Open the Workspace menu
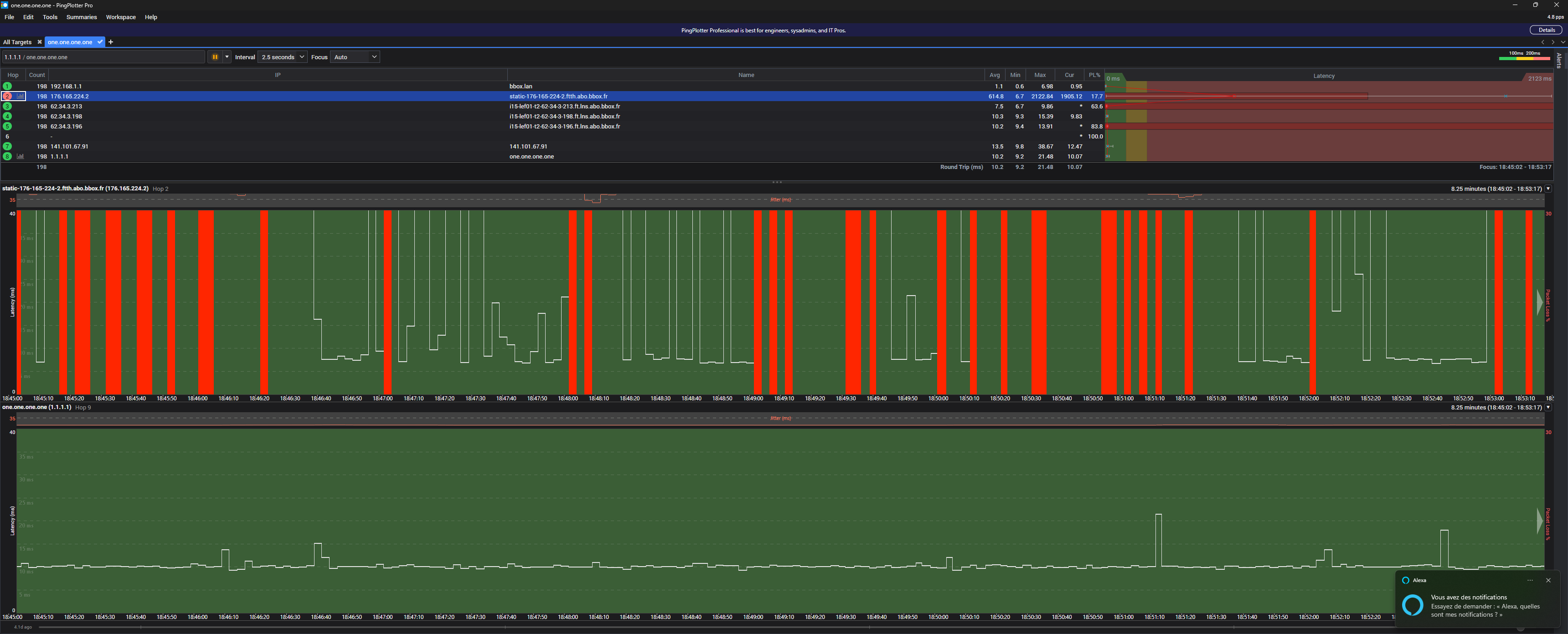This screenshot has width=1568, height=634. click(x=120, y=17)
